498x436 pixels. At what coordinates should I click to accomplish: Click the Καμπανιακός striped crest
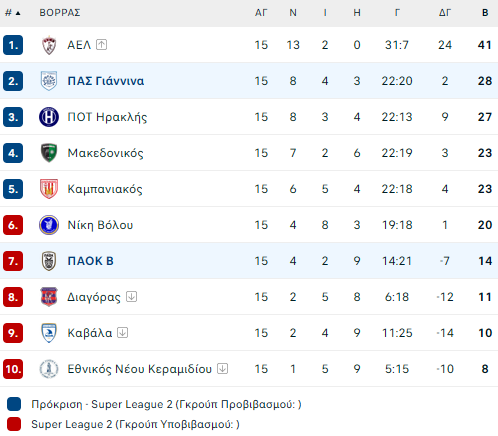pos(49,189)
